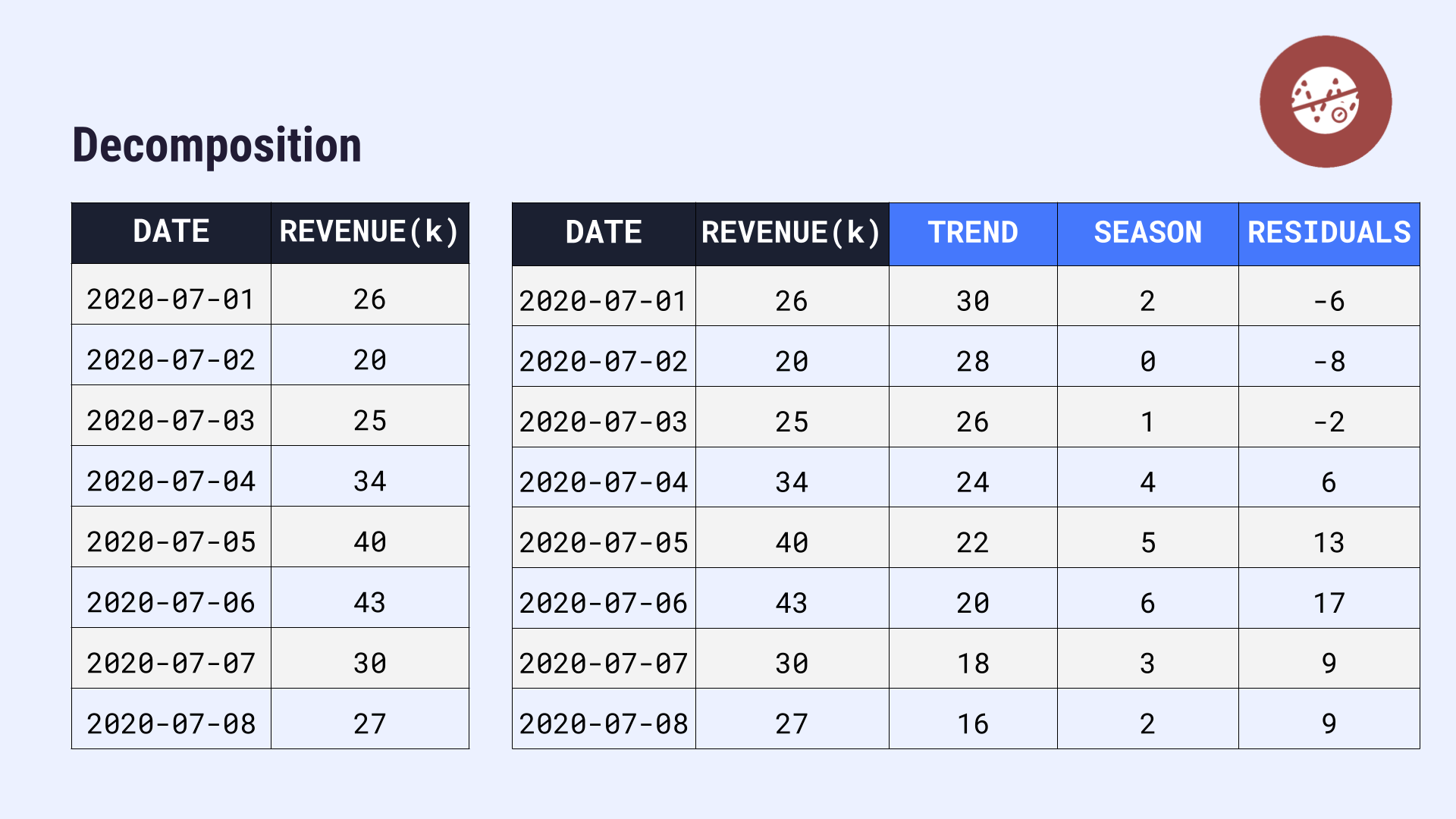The image size is (1456, 819).
Task: Select 2020-07-01 in the left table
Action: [x=171, y=300]
